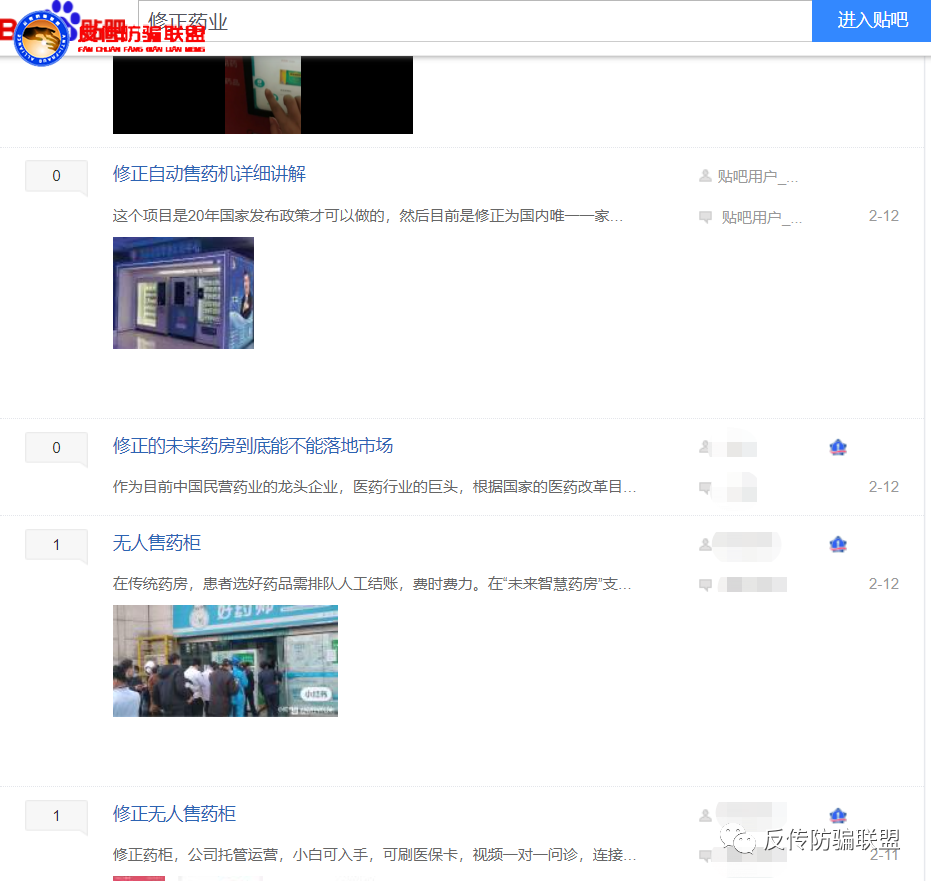931x881 pixels.
Task: Click the 2-12 date in 修正自动售药机详细讲解 row
Action: [884, 216]
